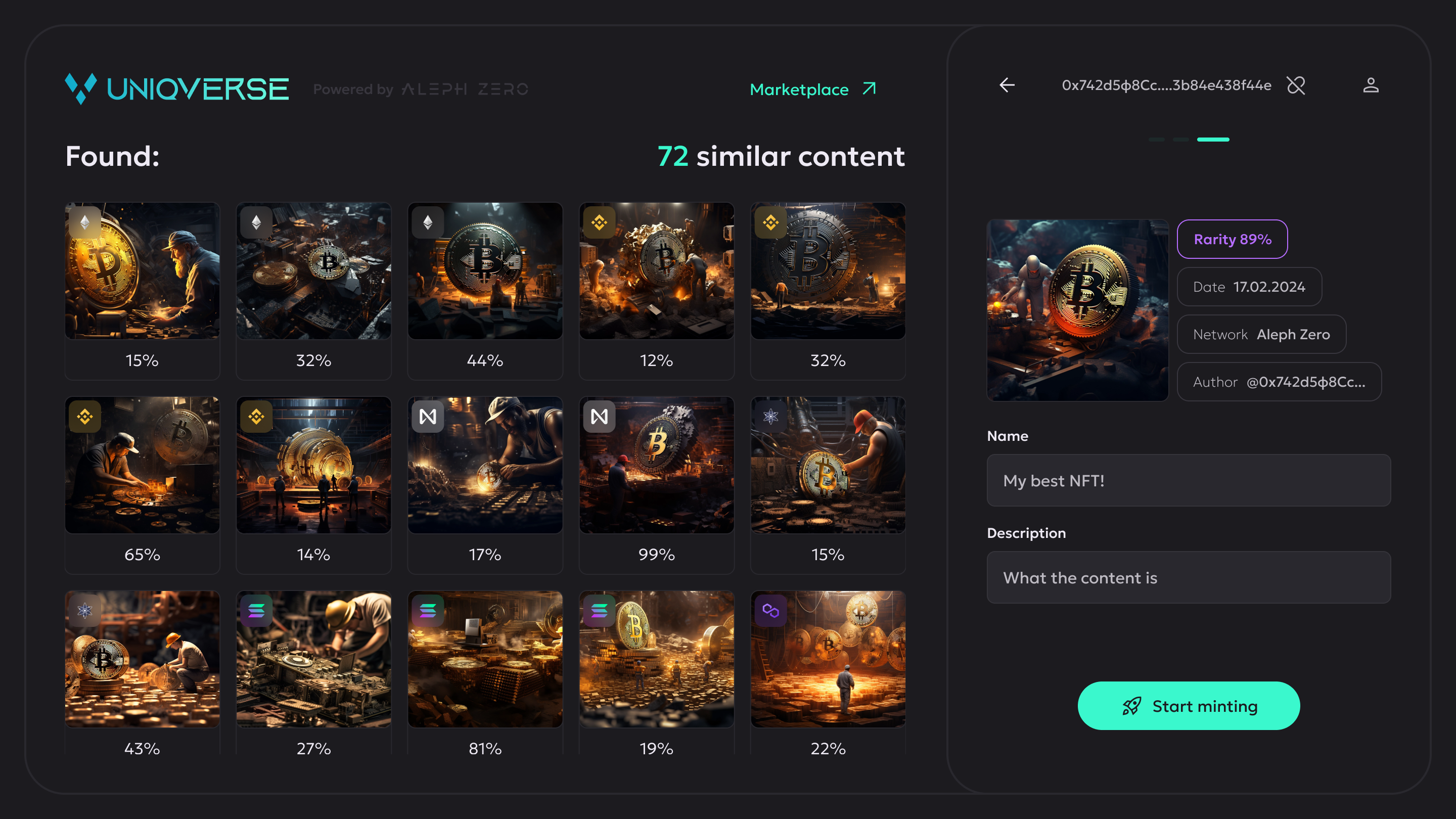Click the disconnect wallet link icon
Image resolution: width=1456 pixels, height=819 pixels.
pos(1295,85)
